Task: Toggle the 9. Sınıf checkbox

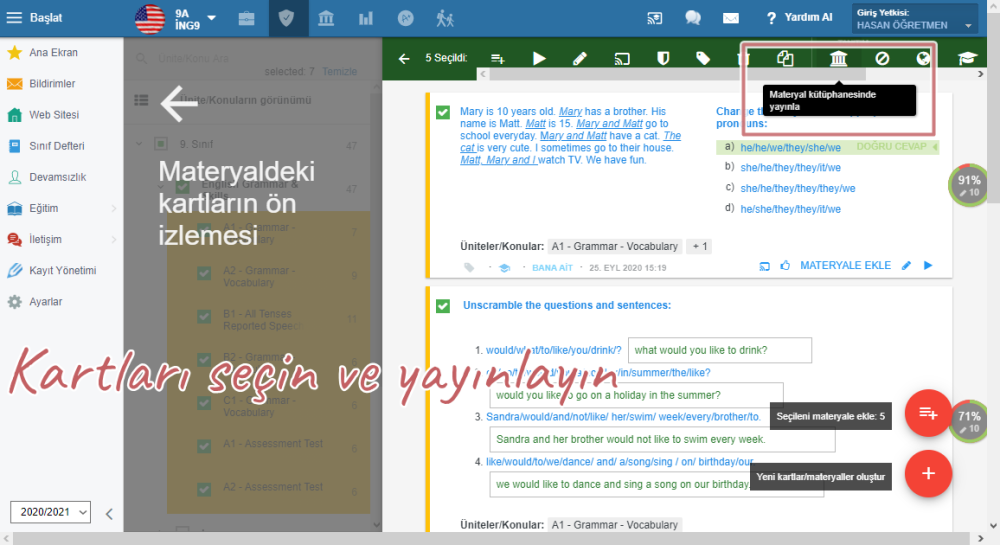Action: [161, 144]
